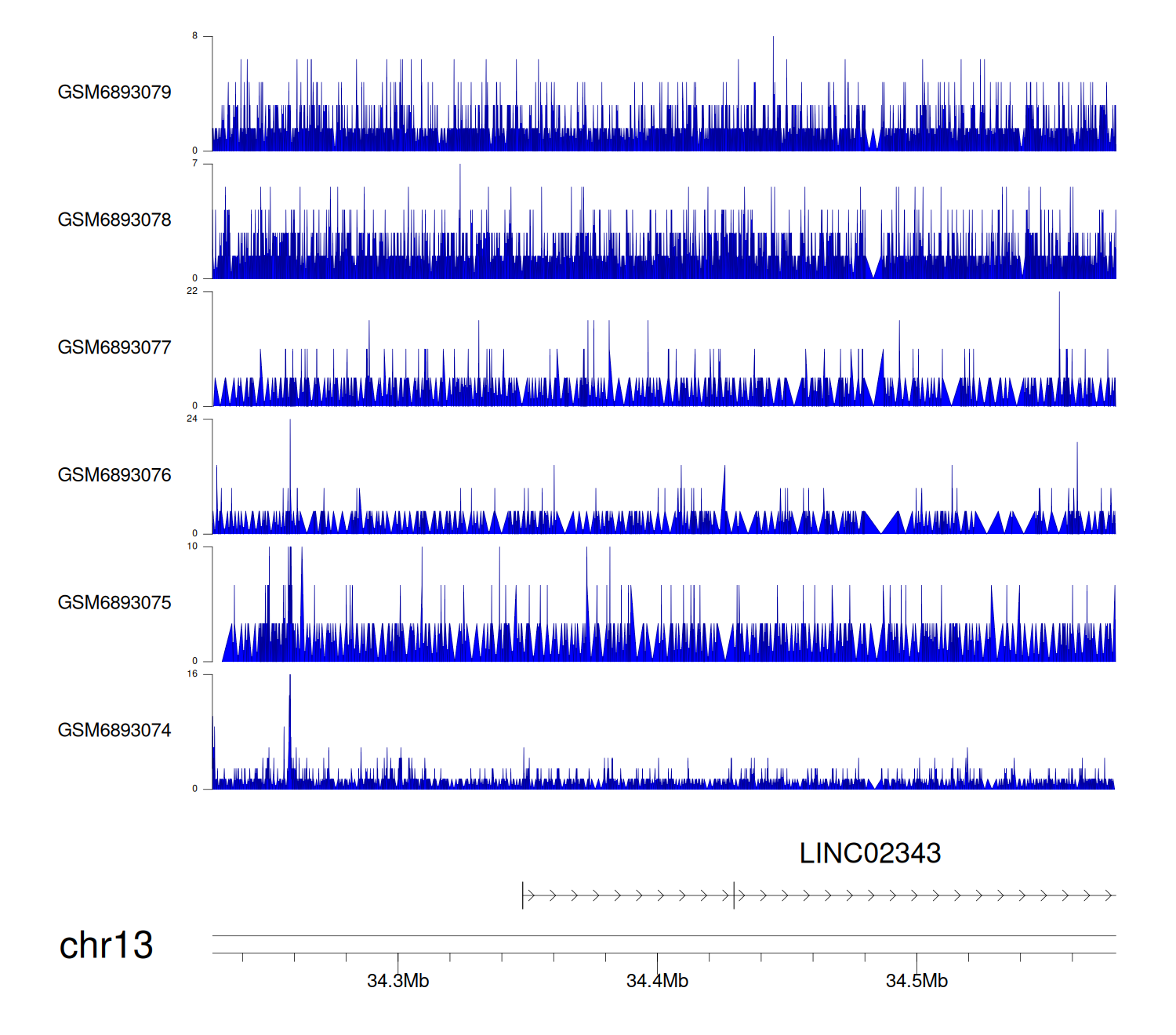This screenshot has width=1176, height=1035.
Task: Click the chr13 chromosome label
Action: click(106, 946)
